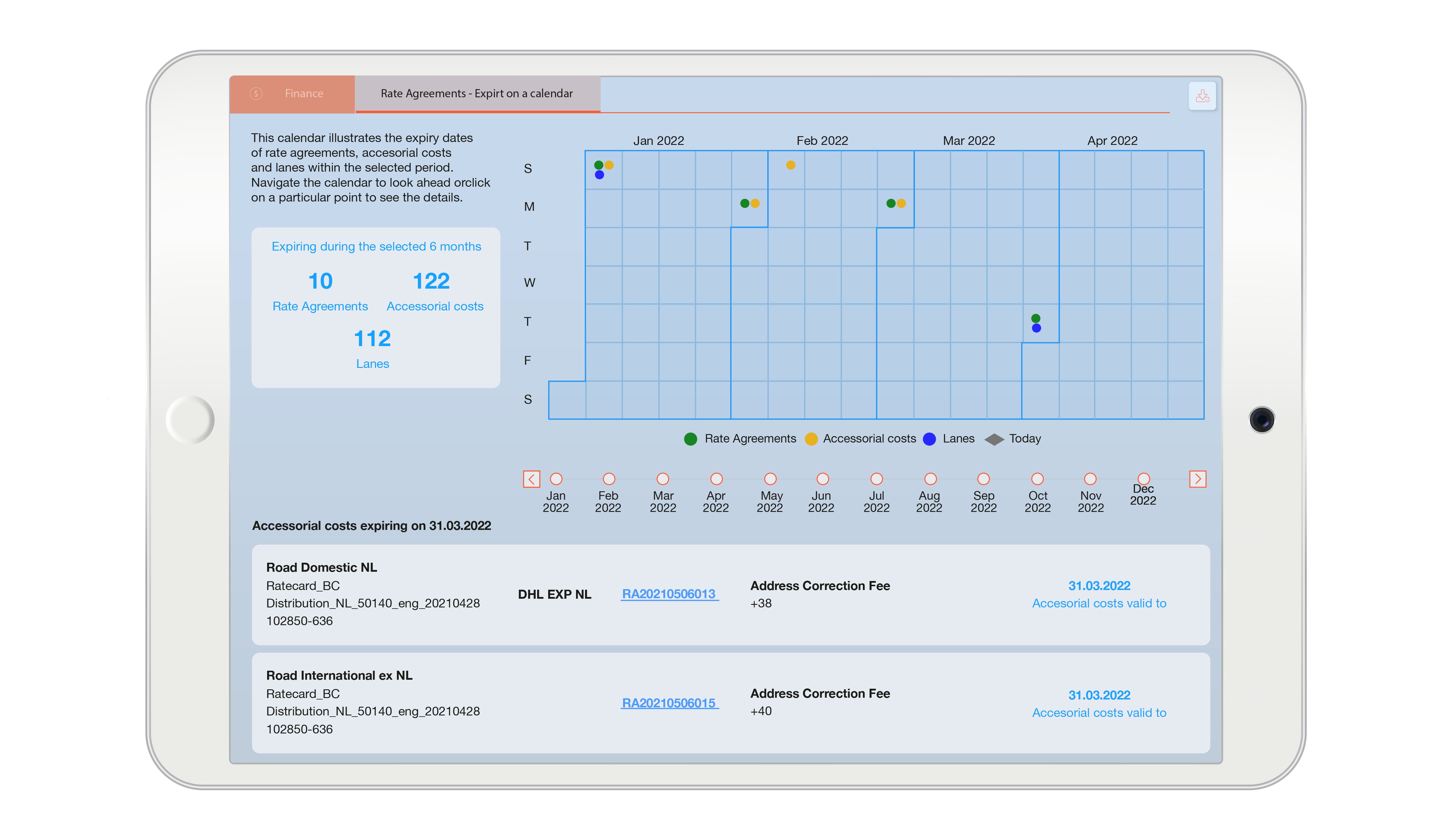Select the Jun 2022 timeline circle
Image resolution: width=1452 pixels, height=840 pixels.
click(823, 479)
